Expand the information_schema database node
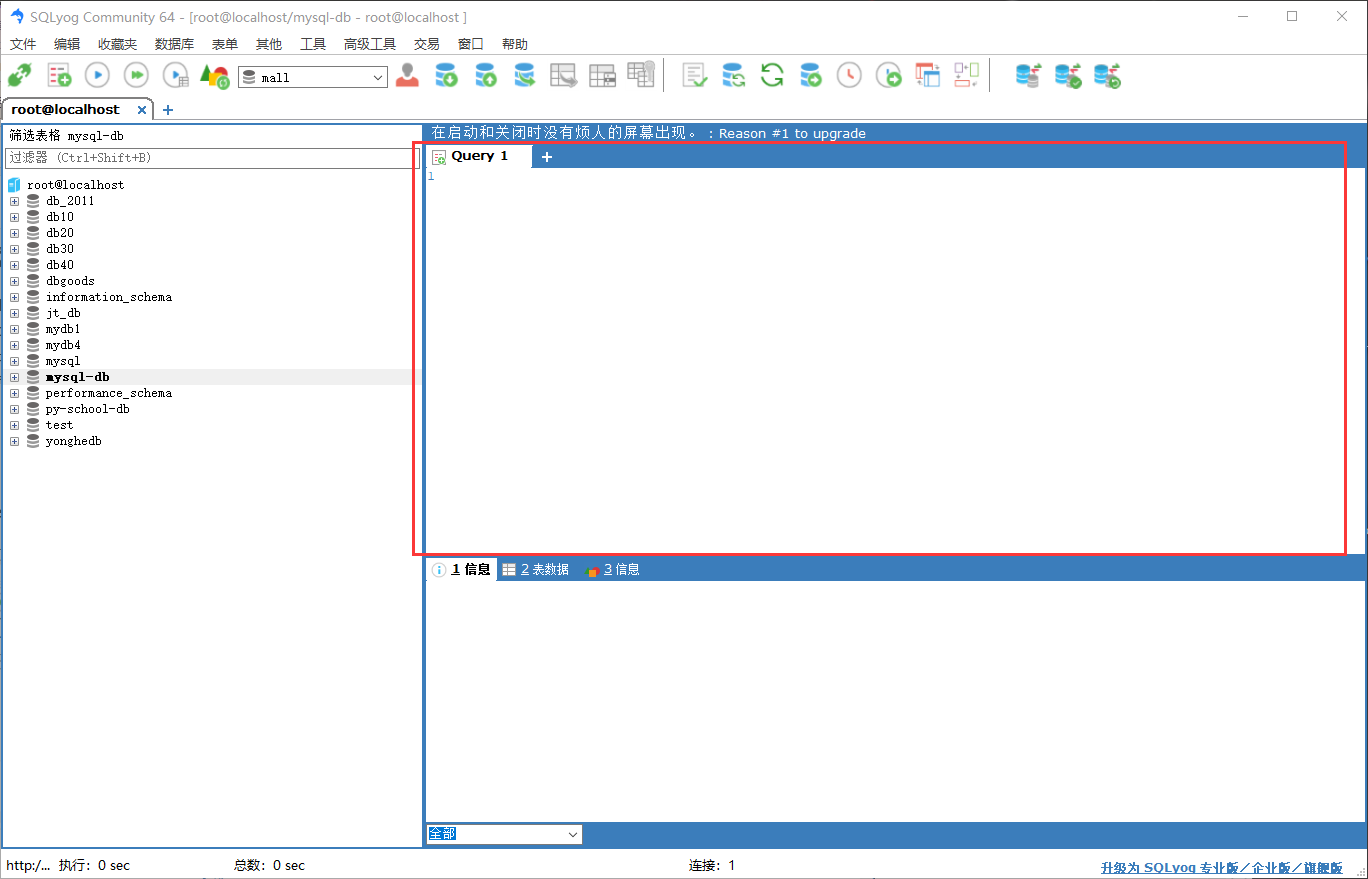 point(14,297)
